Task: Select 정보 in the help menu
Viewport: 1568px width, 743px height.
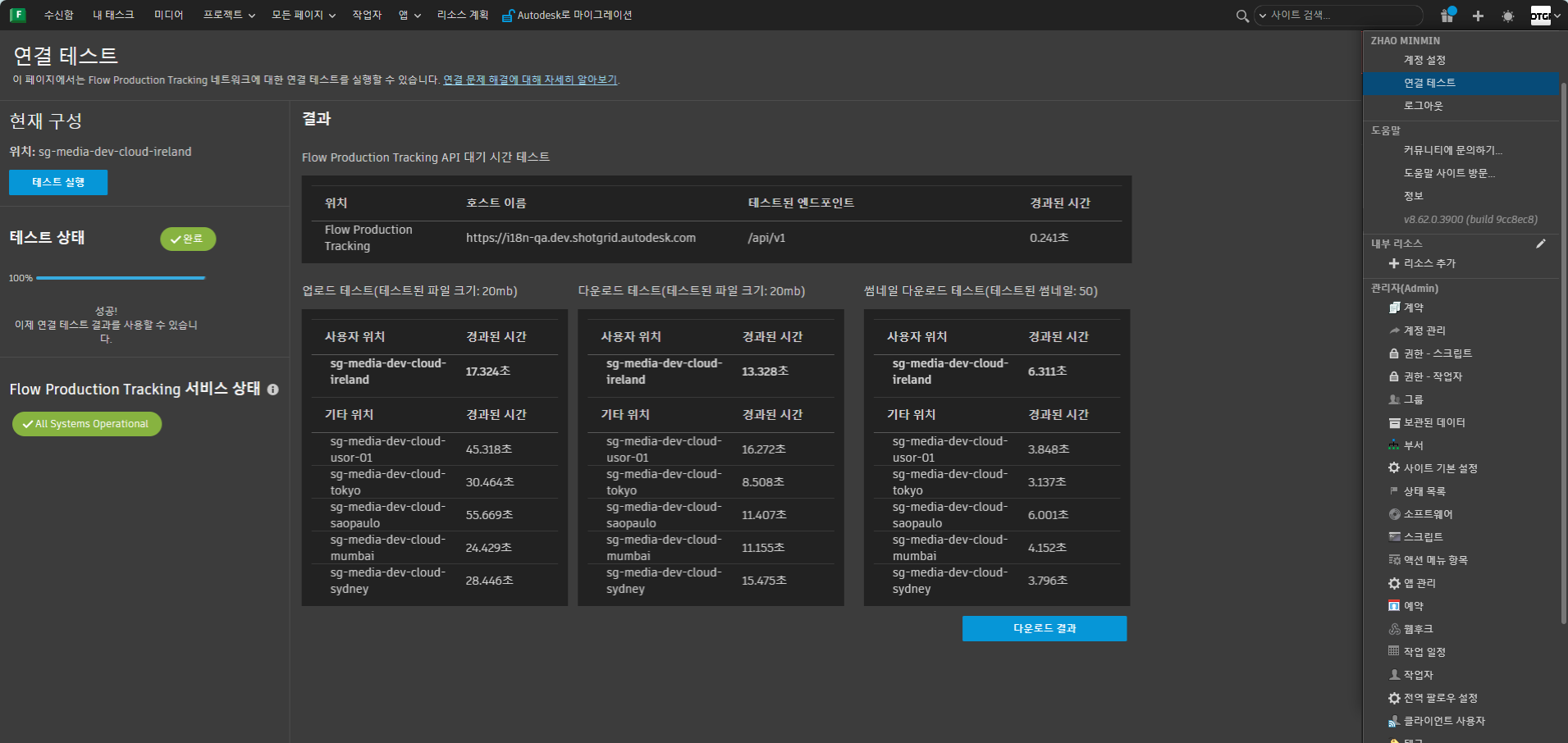Action: [1461, 196]
